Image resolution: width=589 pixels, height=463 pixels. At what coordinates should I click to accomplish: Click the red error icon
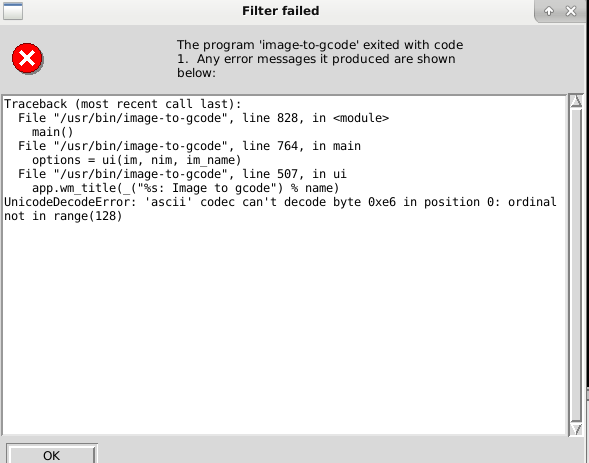(27, 58)
